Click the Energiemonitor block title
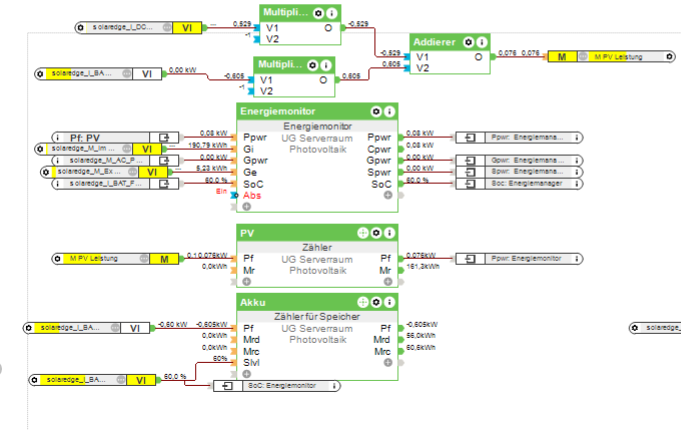The image size is (681, 430). click(x=278, y=111)
